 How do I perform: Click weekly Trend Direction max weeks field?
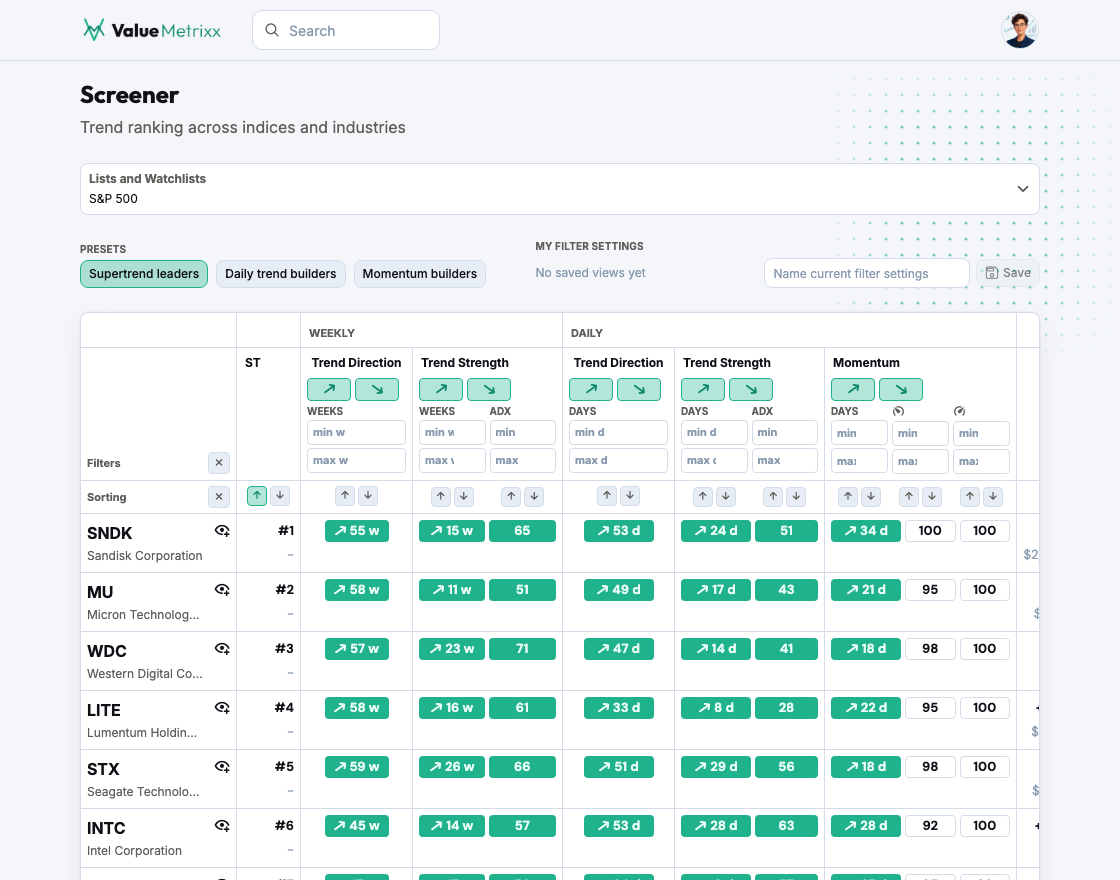[x=356, y=461]
